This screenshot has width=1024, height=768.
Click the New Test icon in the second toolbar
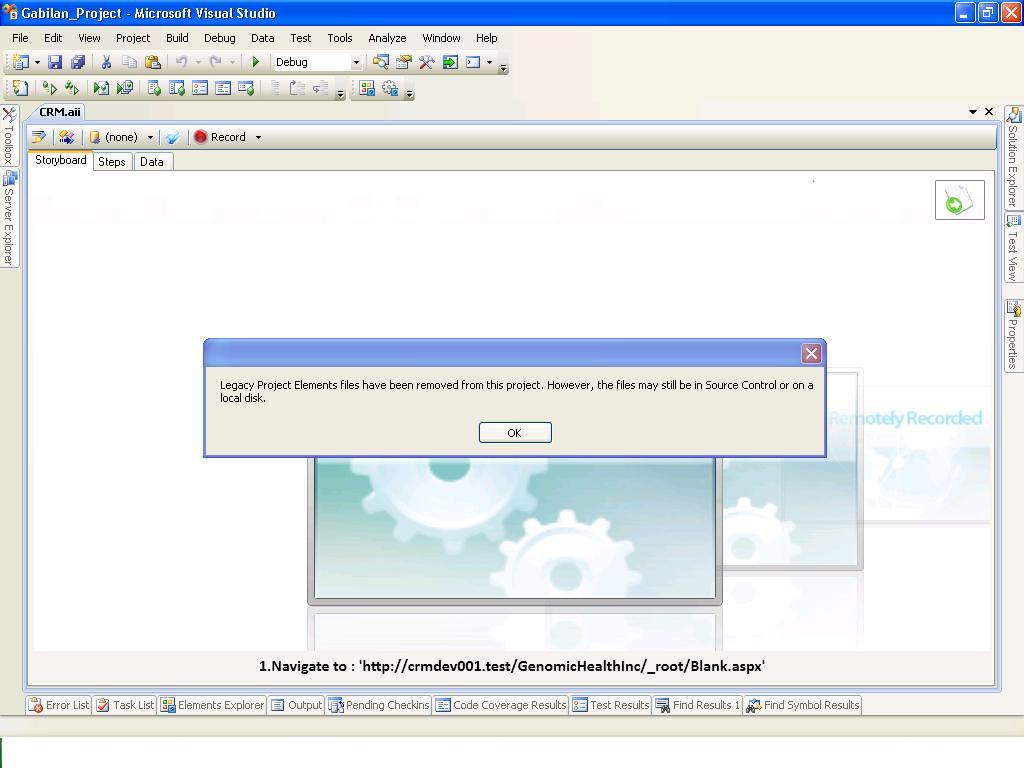coord(21,88)
